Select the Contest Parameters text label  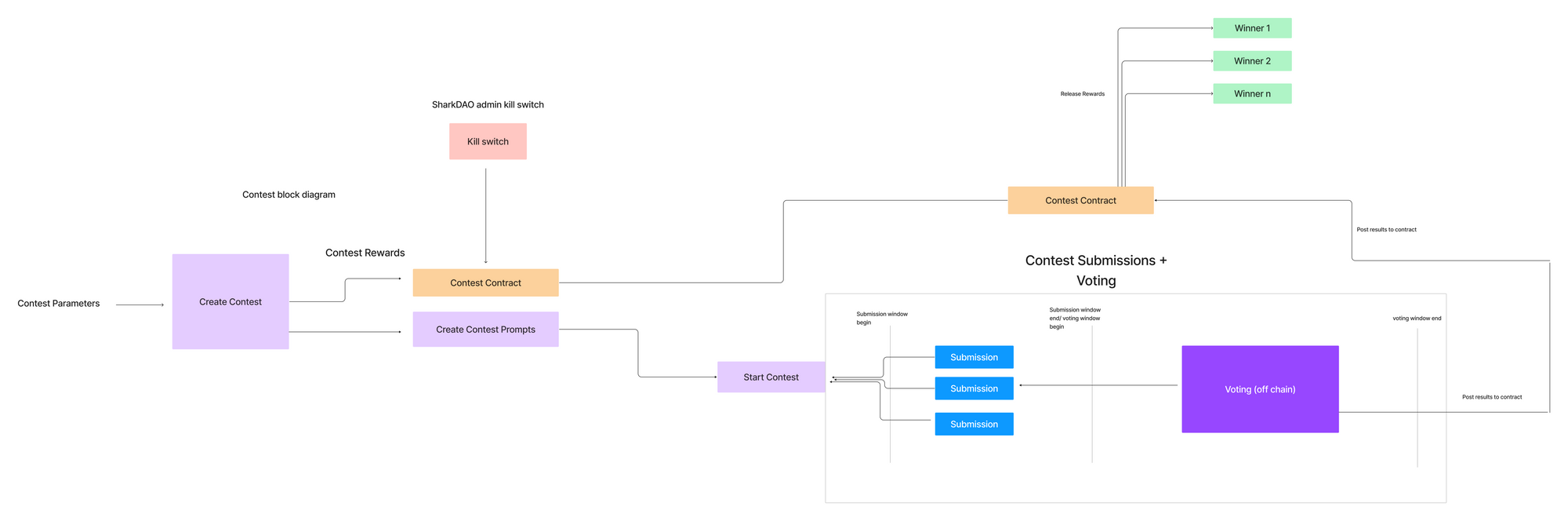tap(59, 304)
